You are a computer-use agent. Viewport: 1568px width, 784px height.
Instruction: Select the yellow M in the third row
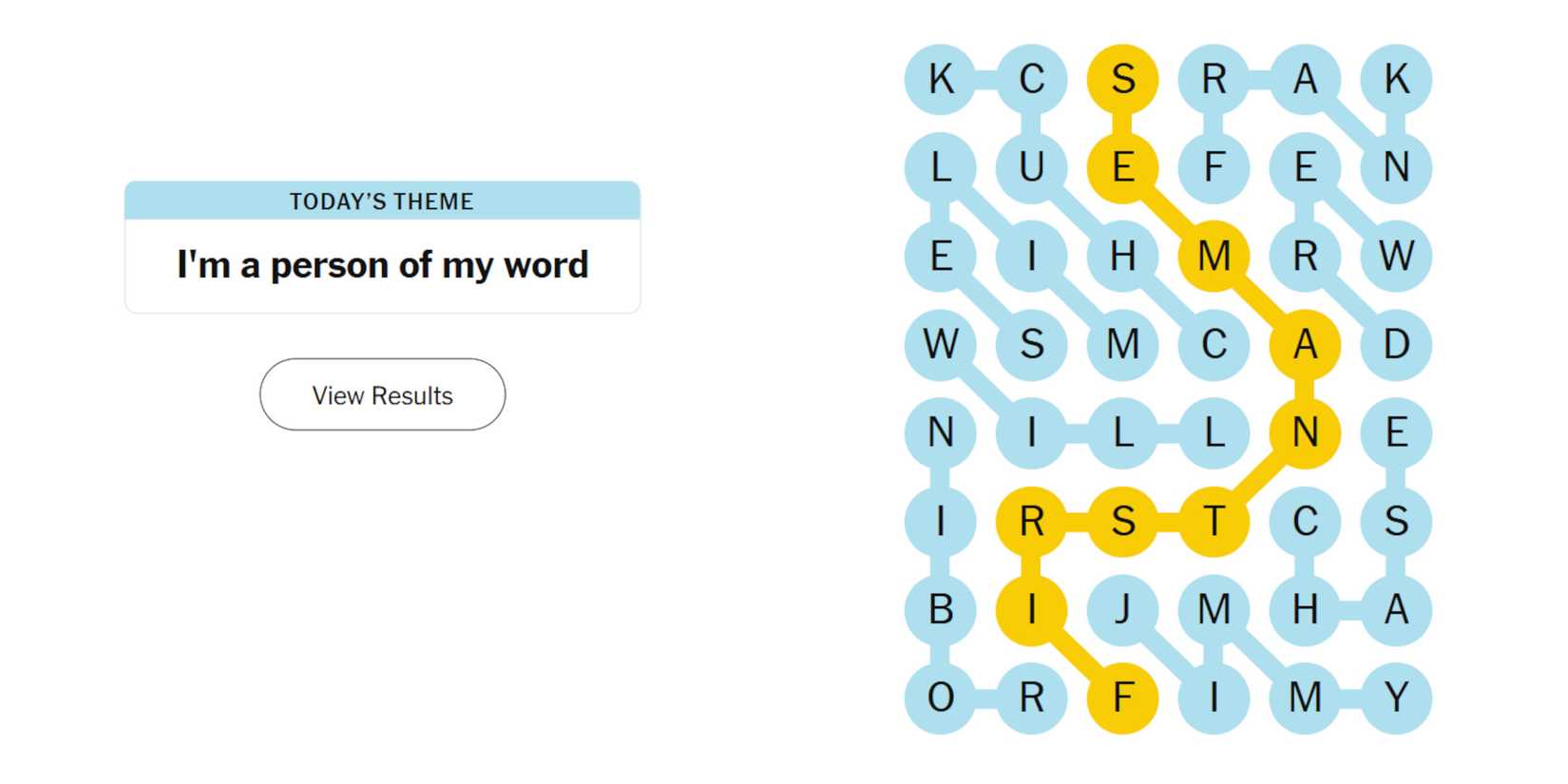click(x=1214, y=257)
